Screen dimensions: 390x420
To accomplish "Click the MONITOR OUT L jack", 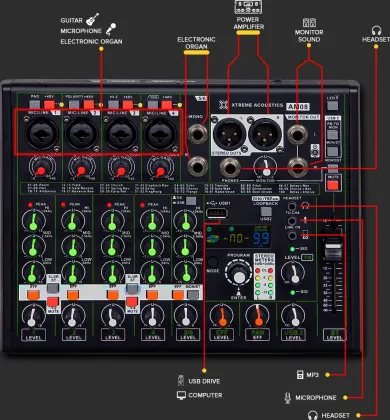I will (x=298, y=134).
